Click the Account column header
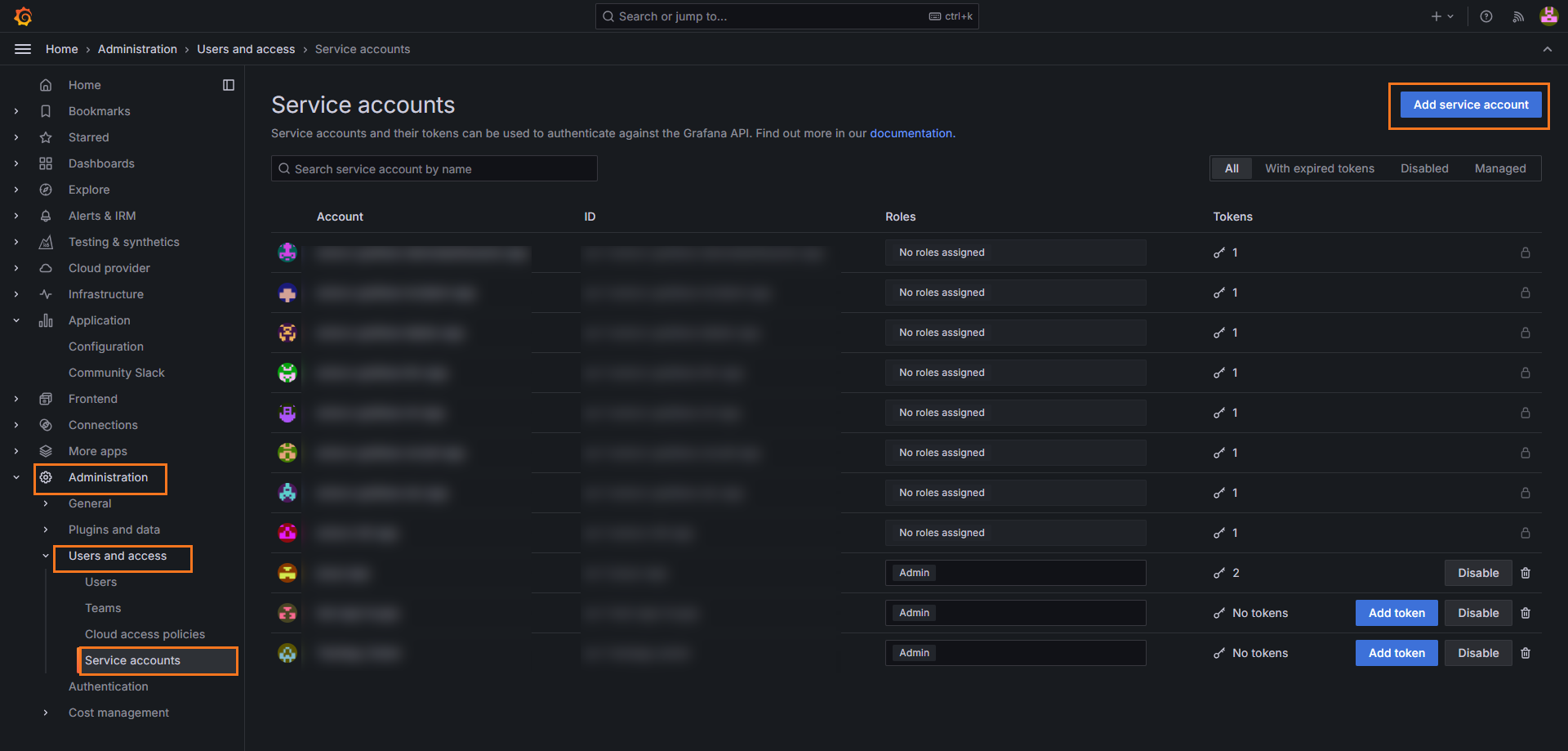1568x751 pixels. [340, 217]
